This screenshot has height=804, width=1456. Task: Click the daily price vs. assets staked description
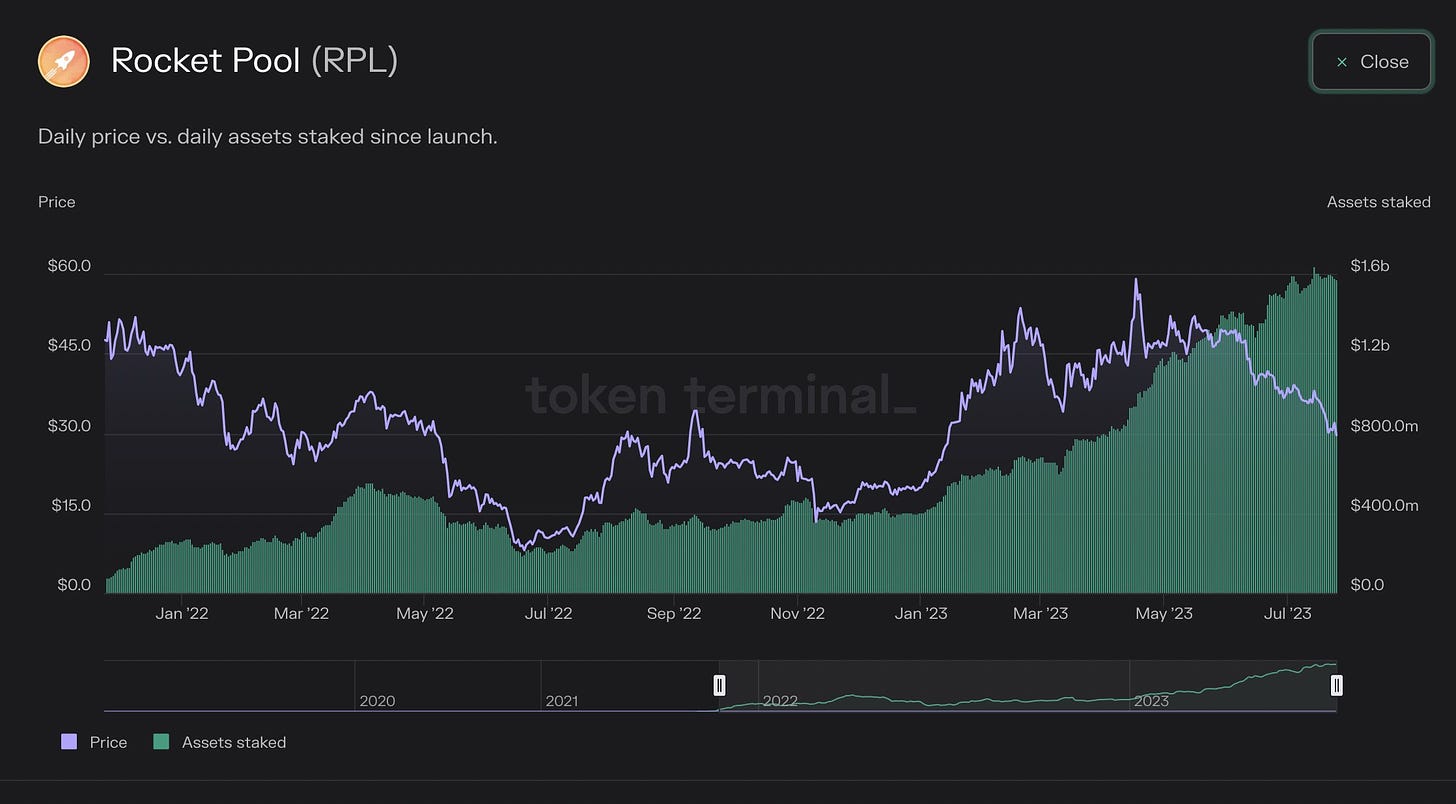pyautogui.click(x=268, y=136)
